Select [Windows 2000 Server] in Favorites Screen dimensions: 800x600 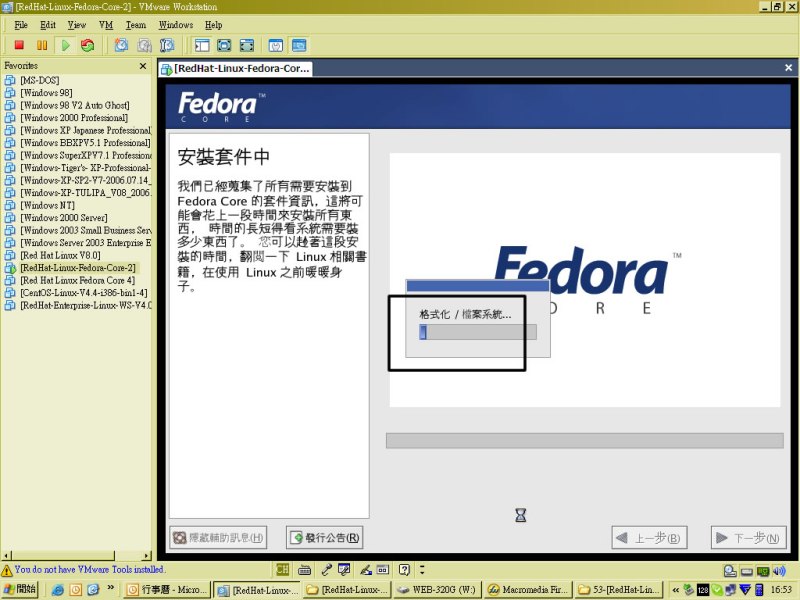[x=64, y=218]
